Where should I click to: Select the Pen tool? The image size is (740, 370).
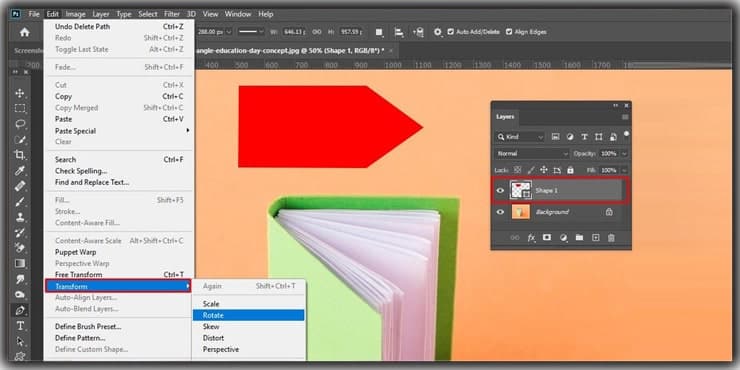click(x=20, y=311)
